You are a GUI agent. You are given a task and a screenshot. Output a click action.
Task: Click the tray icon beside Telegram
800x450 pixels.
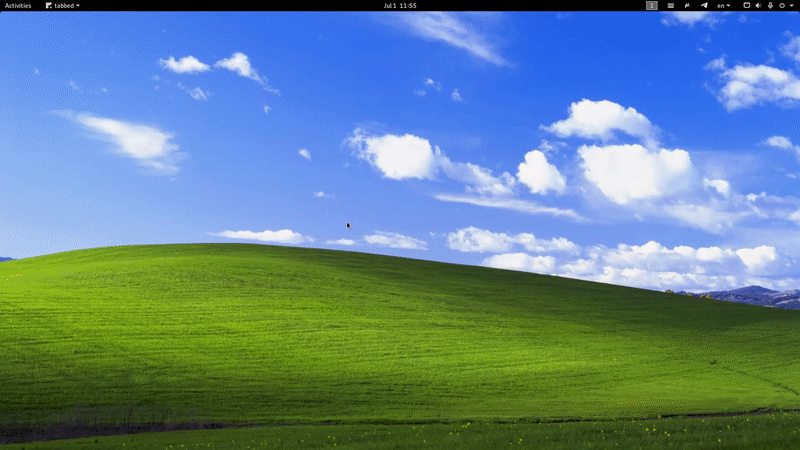(x=687, y=6)
